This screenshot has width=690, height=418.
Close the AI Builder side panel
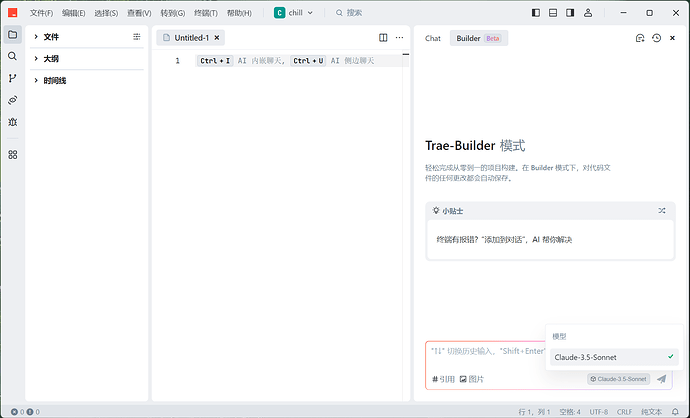click(x=672, y=38)
